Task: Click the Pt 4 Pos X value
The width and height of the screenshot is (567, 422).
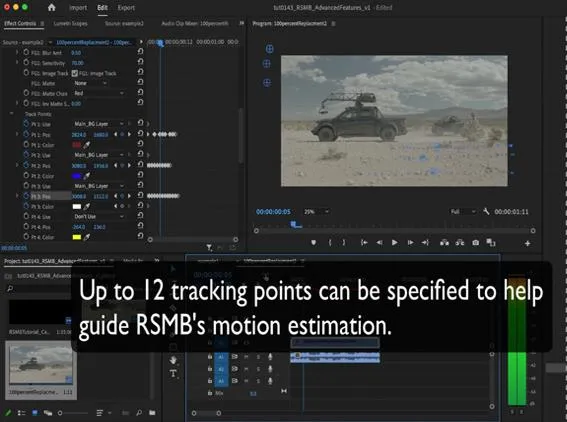Action: pos(78,227)
